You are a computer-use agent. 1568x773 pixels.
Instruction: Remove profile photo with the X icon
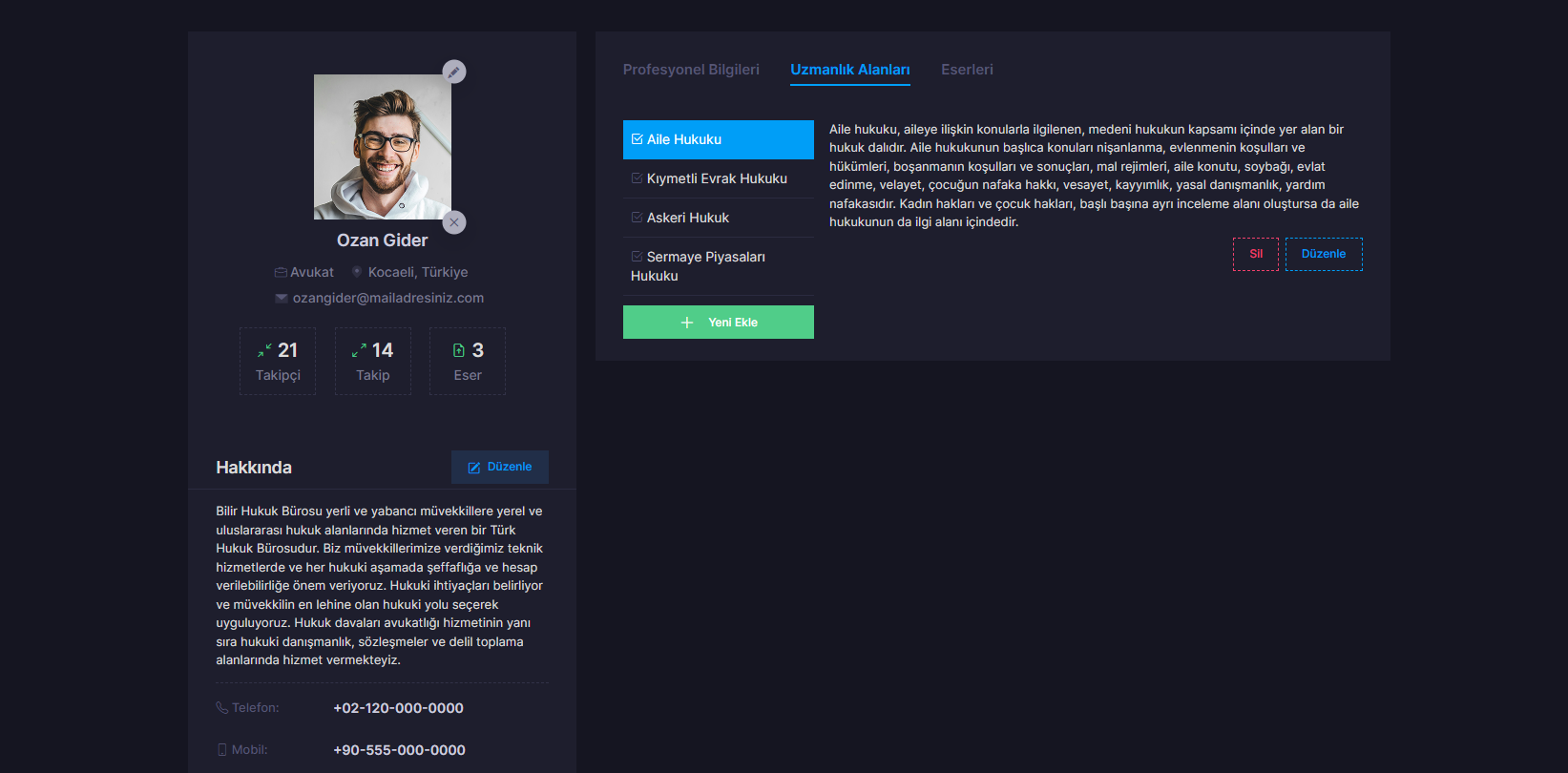454,222
